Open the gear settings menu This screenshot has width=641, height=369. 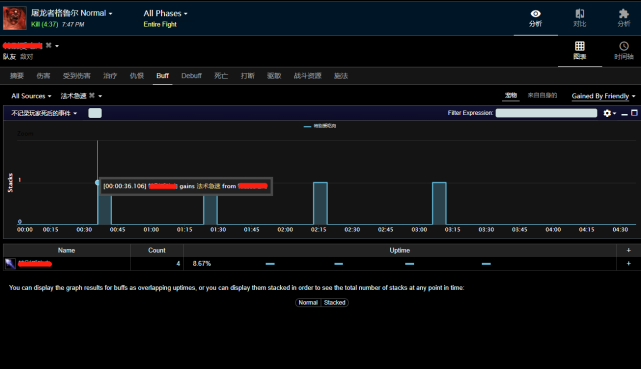609,113
